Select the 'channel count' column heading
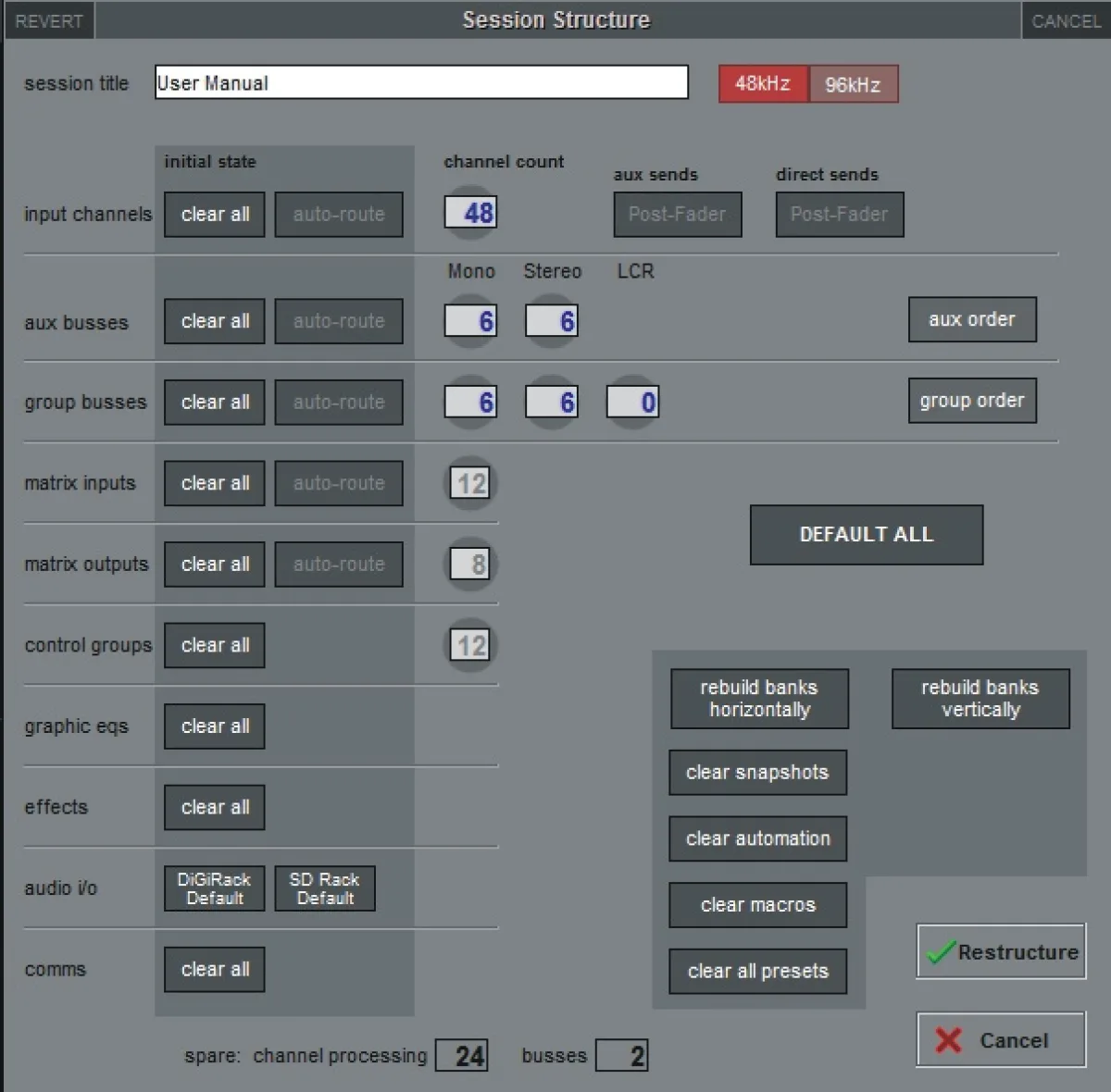Screen dimensions: 1111x1092 click(x=504, y=162)
